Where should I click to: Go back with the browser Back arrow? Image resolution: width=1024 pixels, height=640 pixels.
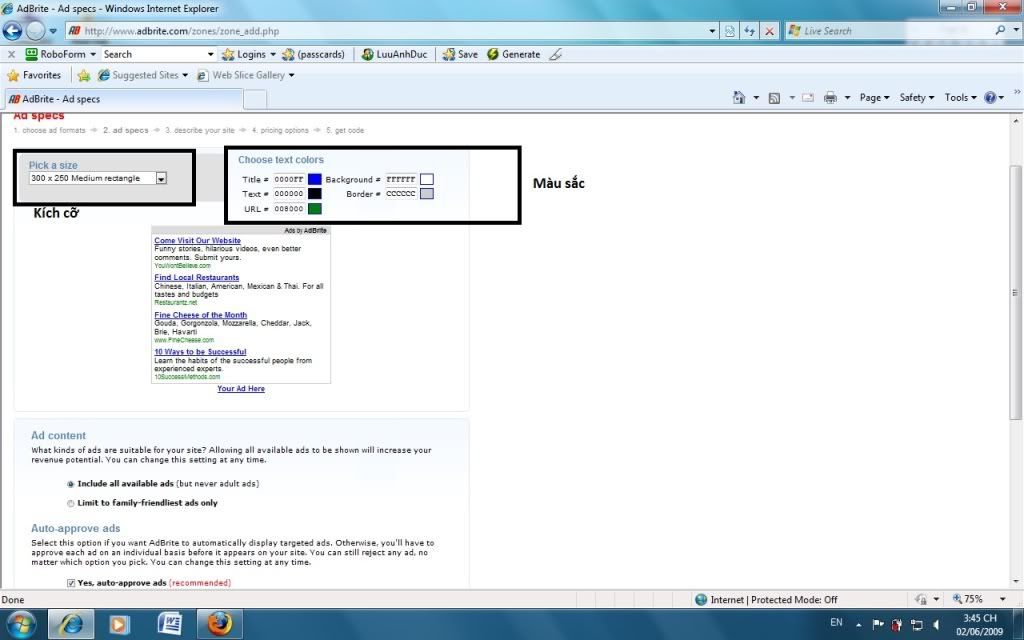pyautogui.click(x=12, y=30)
